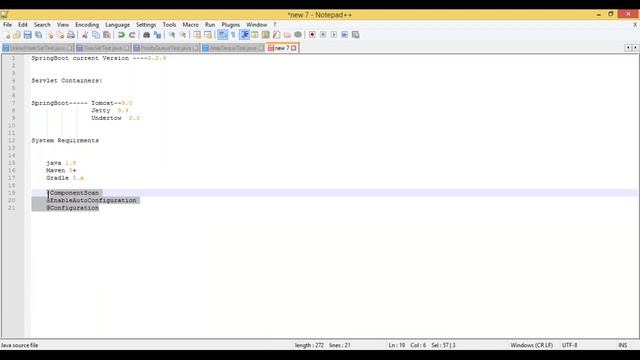Viewport: 640px width, 360px height.
Task: Play back the recorded macro
Action: point(334,35)
